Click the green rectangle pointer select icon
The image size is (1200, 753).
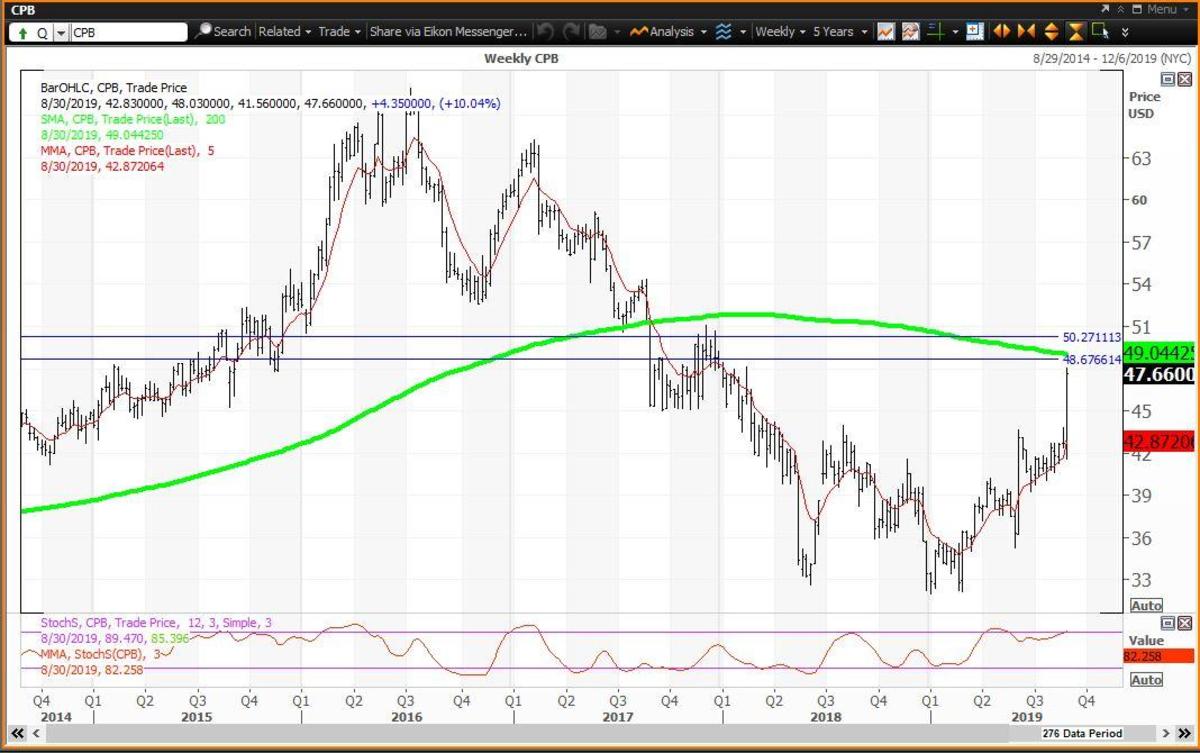point(1100,32)
